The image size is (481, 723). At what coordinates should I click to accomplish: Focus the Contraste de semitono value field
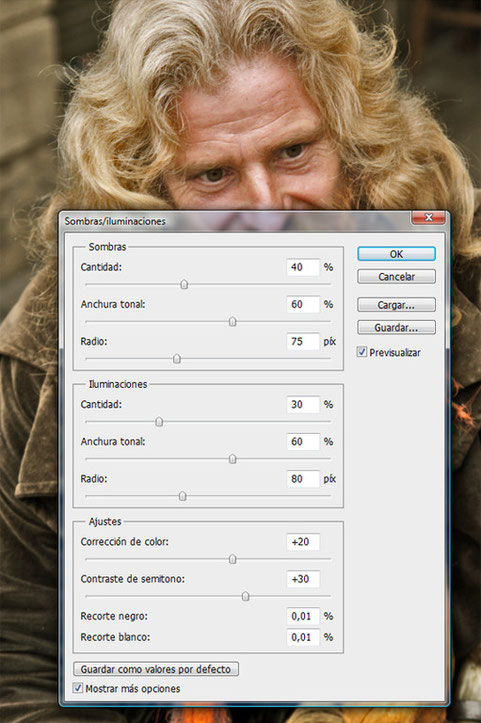(x=303, y=579)
